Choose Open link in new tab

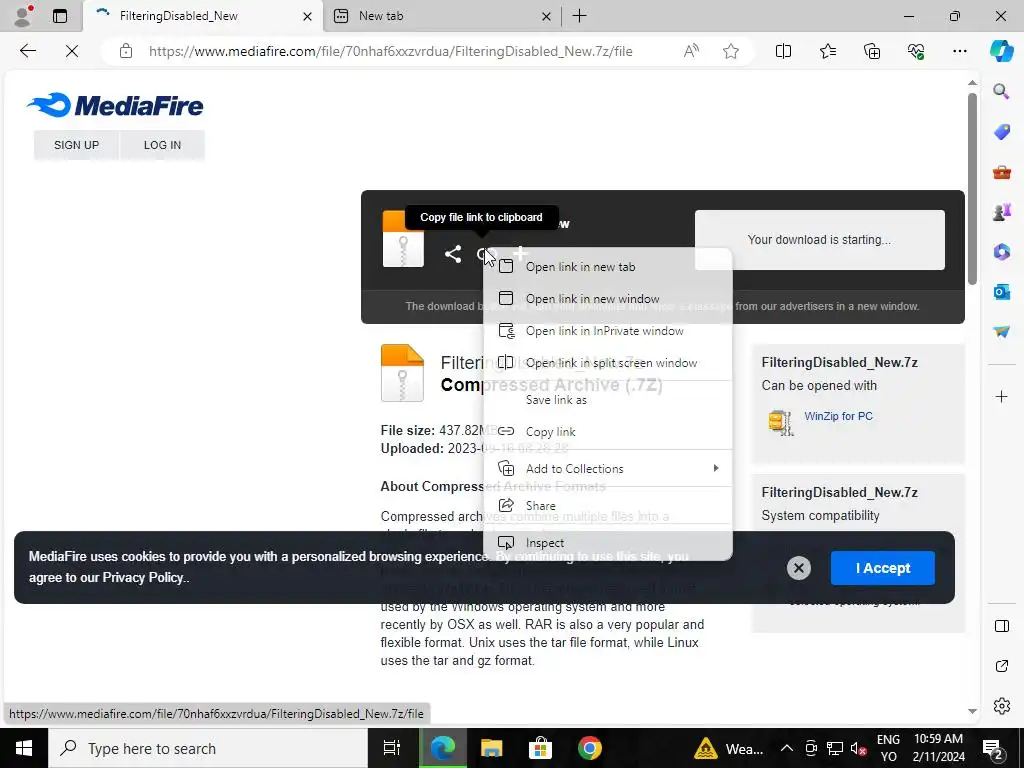point(607,266)
